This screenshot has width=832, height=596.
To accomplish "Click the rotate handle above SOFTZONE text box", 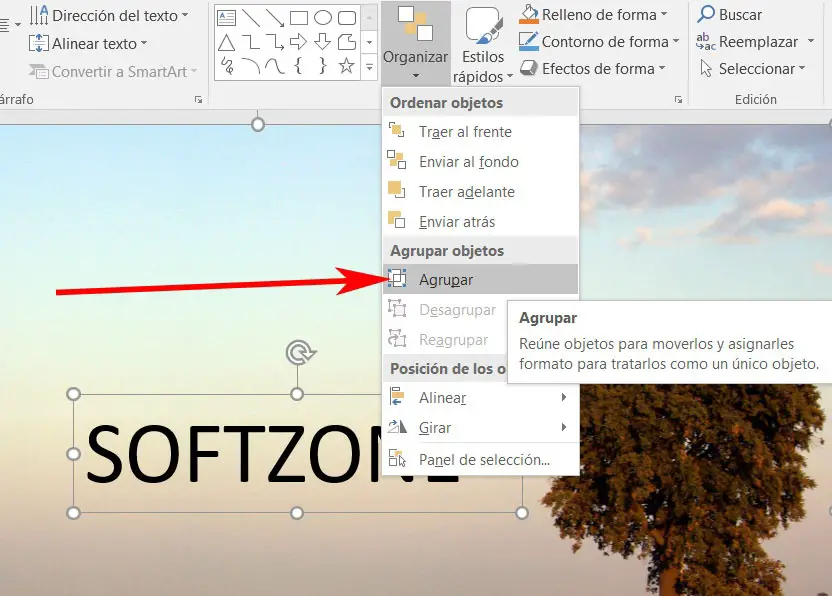I will pos(300,353).
